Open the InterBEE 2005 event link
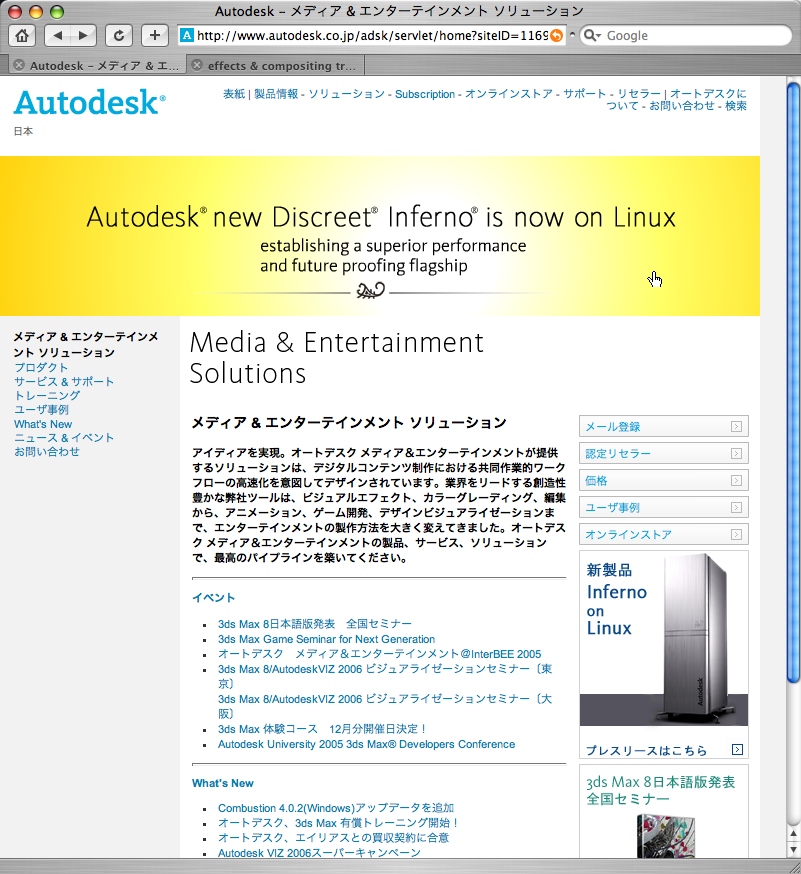Screen dimensions: 801x874 379,654
